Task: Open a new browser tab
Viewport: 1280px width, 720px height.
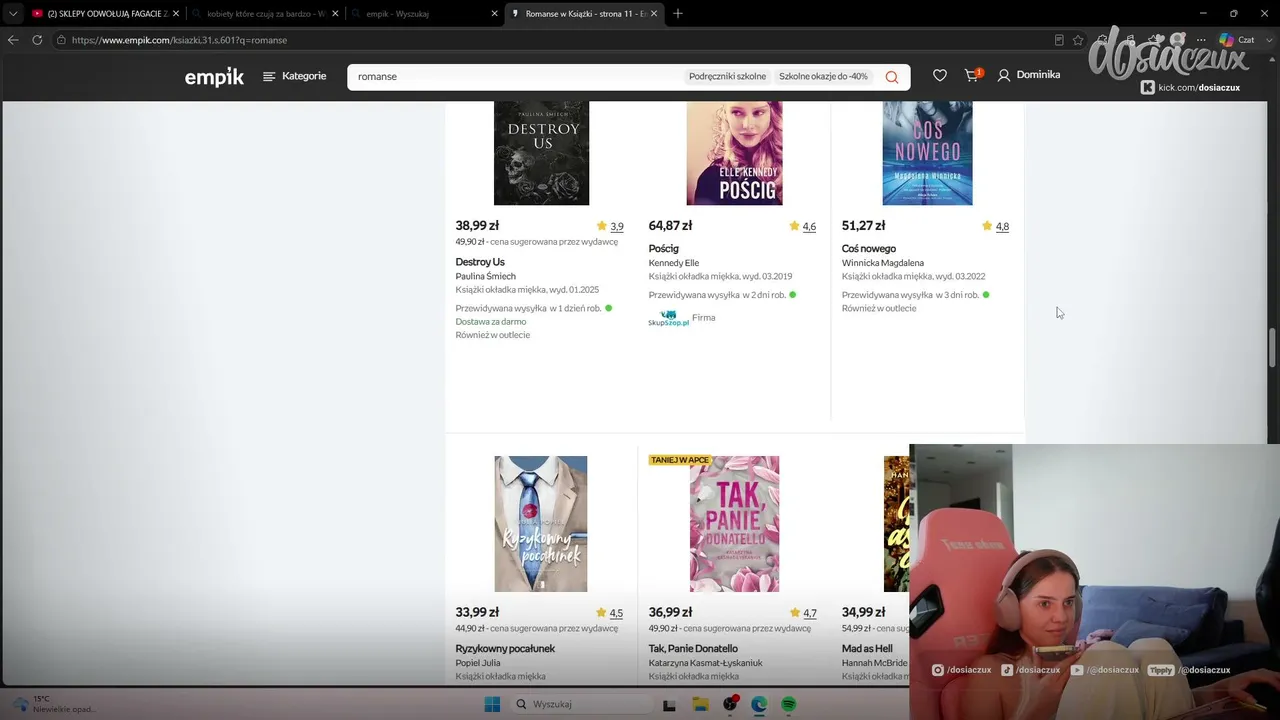Action: point(678,13)
